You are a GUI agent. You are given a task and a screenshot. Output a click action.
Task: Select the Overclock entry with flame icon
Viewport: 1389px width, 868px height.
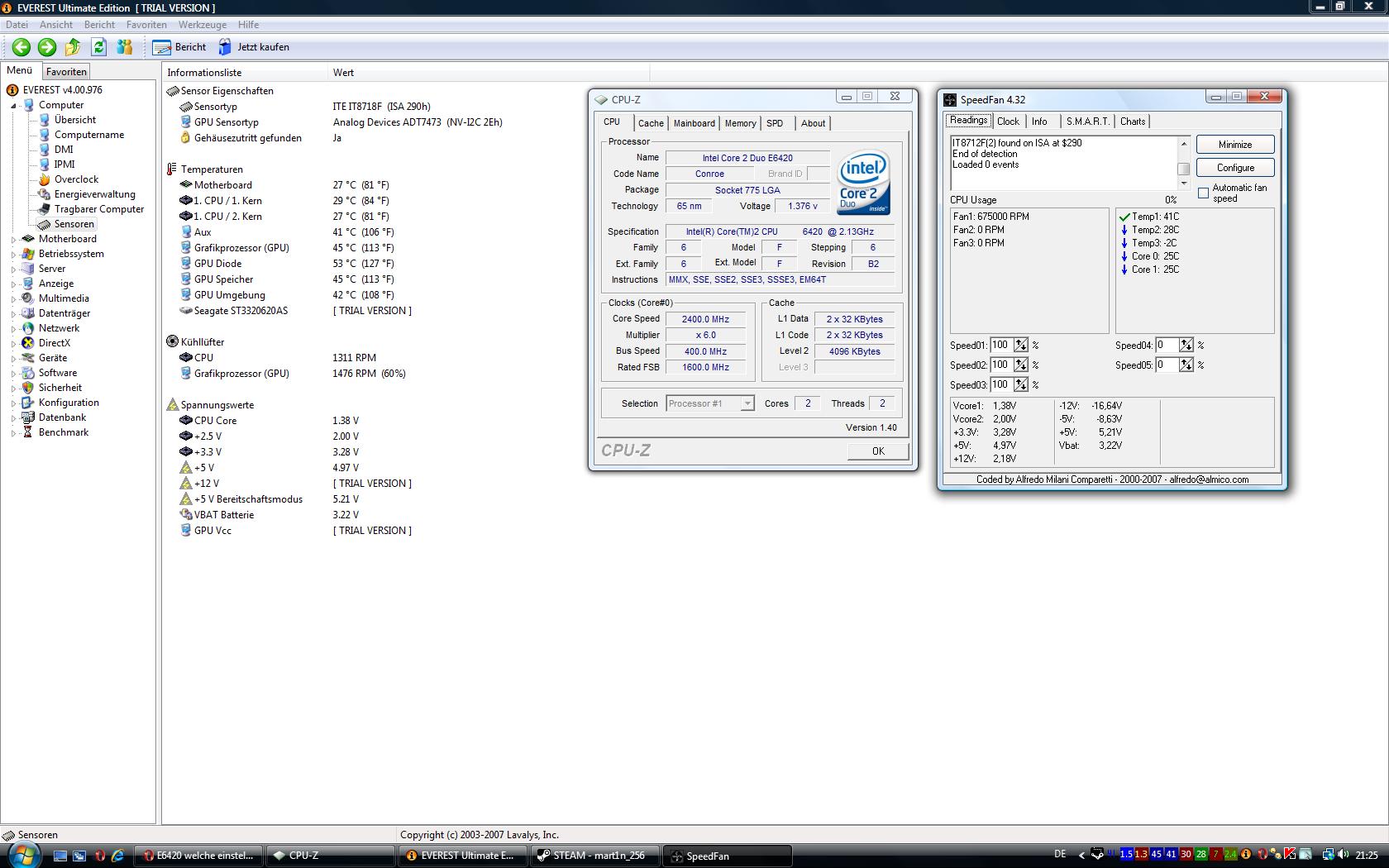tap(76, 179)
